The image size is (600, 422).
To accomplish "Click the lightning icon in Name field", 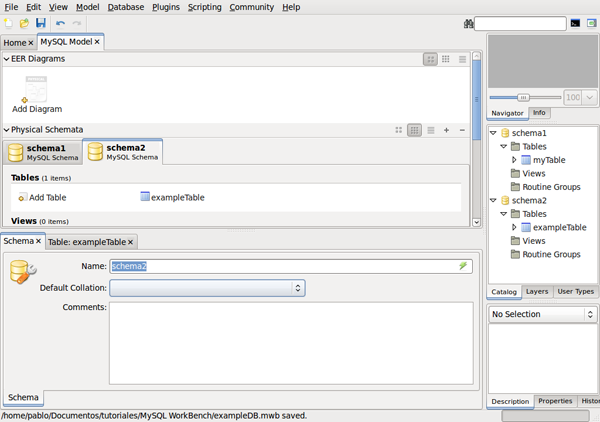I will (x=463, y=266).
